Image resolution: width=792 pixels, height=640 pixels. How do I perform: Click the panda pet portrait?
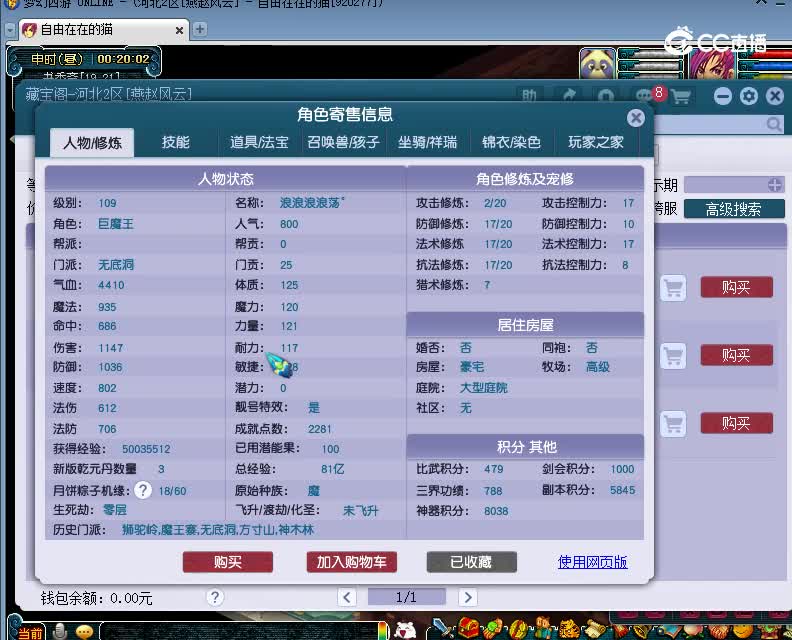click(598, 63)
